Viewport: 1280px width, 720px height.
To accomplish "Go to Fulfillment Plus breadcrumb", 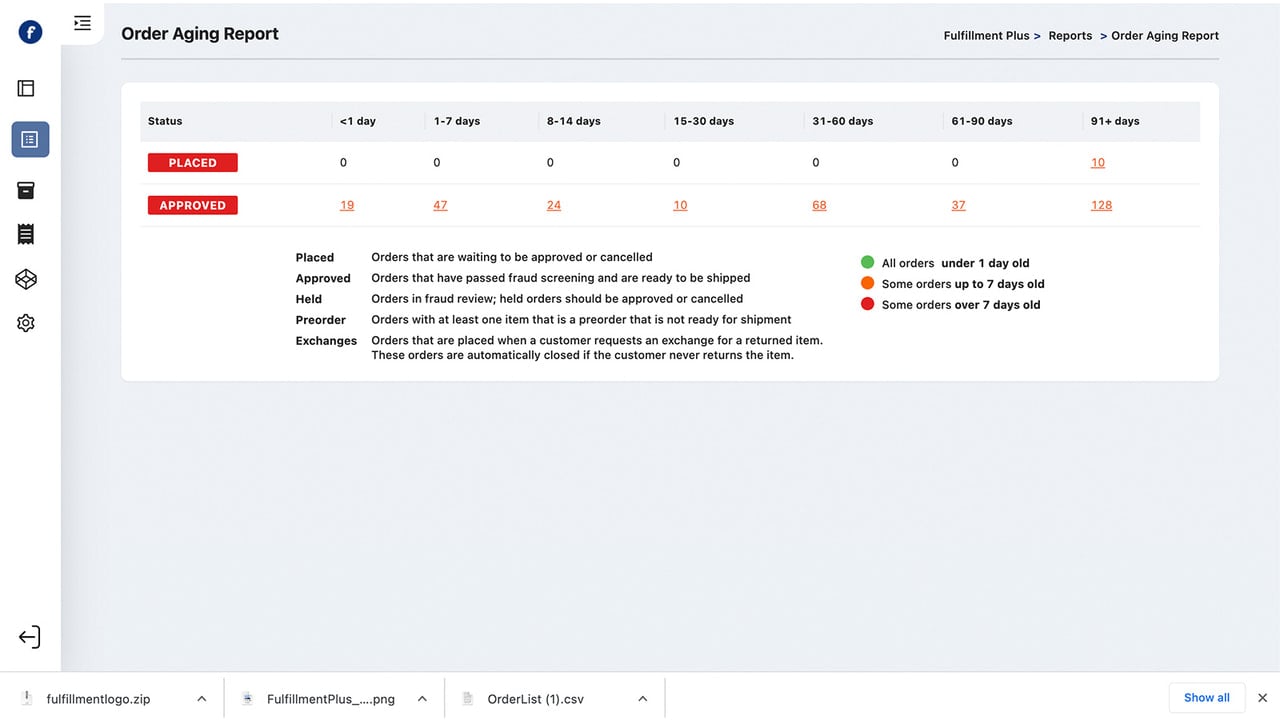I will coord(986,35).
